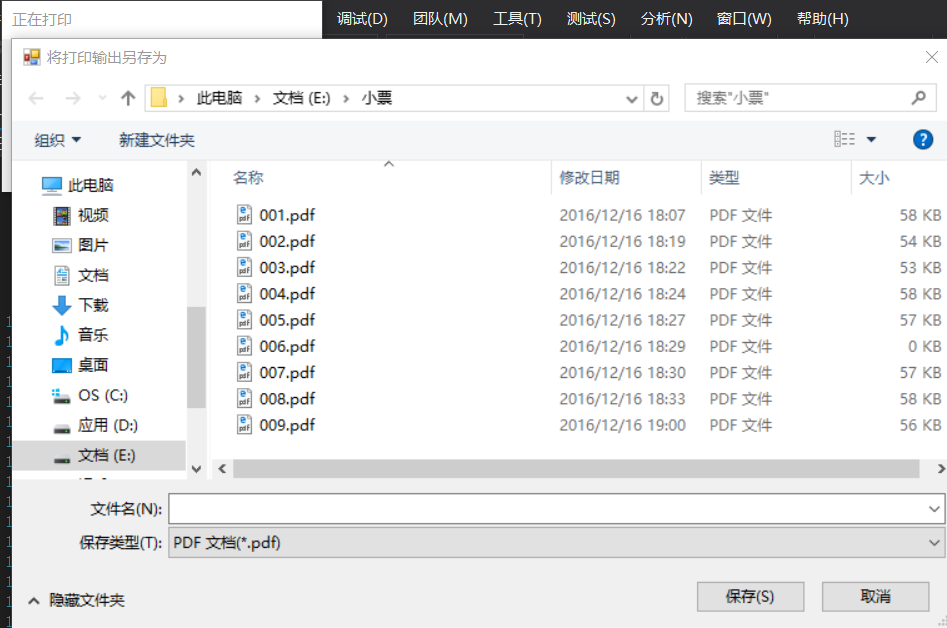
Task: Click the search magnifier icon
Action: [919, 98]
